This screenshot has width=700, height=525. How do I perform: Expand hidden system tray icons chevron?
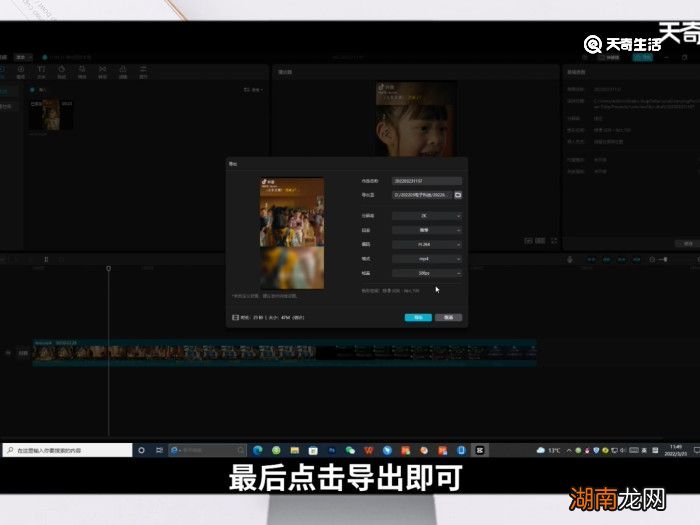[x=569, y=450]
